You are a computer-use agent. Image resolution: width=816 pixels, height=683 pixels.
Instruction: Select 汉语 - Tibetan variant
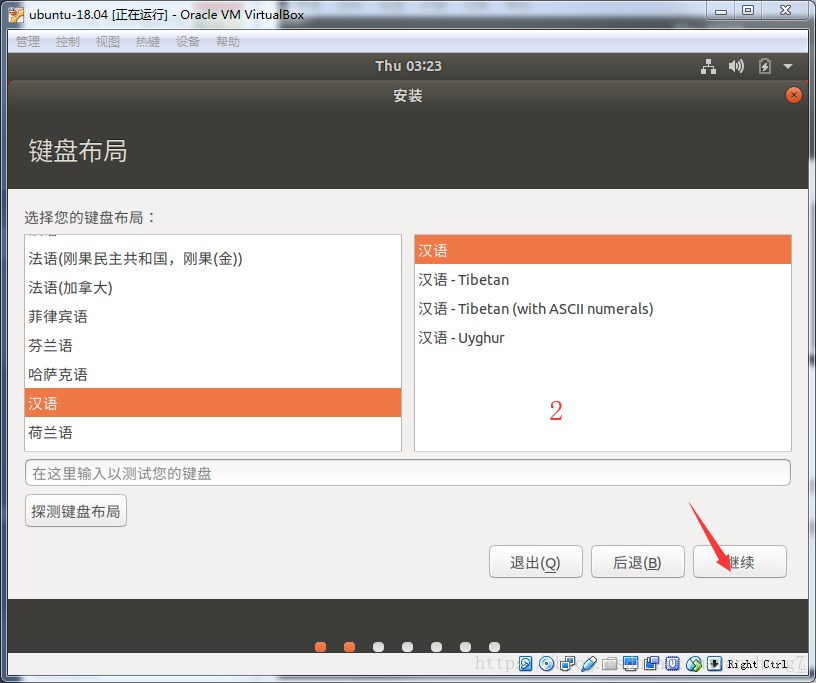coord(603,280)
